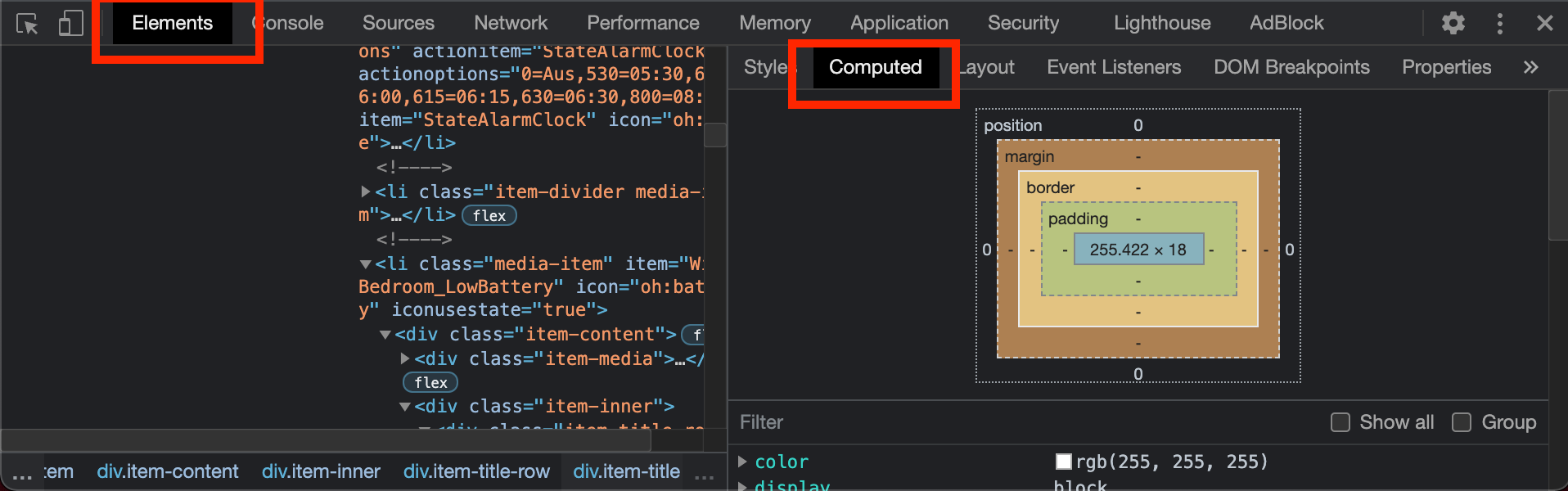Focus the computed styles Filter field
The height and width of the screenshot is (491, 1568).
coord(982,422)
